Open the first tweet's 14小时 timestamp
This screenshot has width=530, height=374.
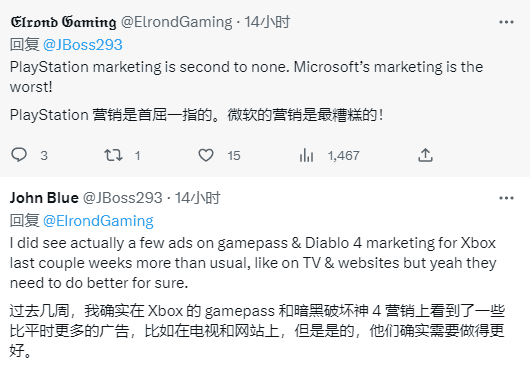pyautogui.click(x=267, y=22)
